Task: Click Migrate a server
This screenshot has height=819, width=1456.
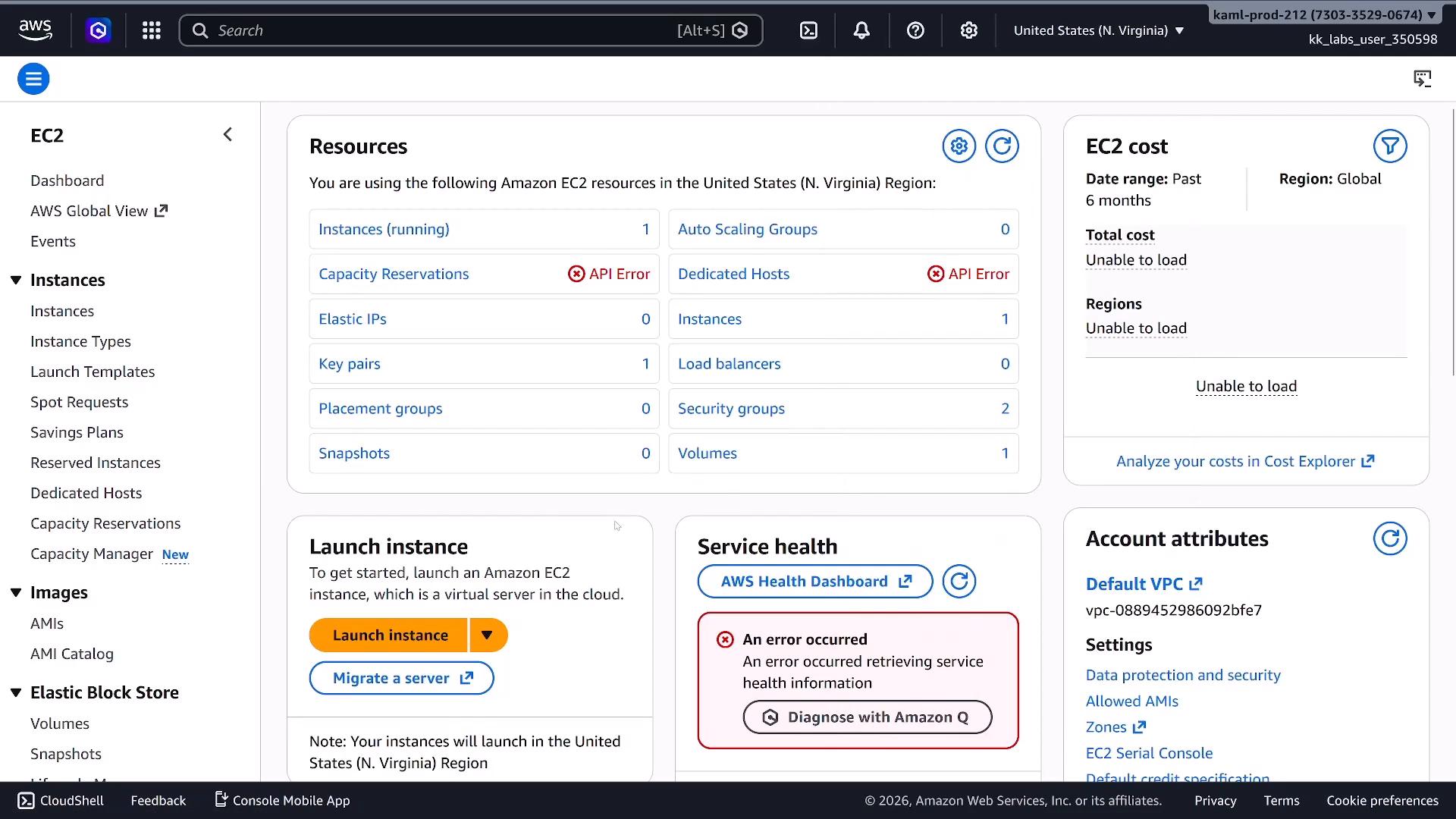Action: 402,678
